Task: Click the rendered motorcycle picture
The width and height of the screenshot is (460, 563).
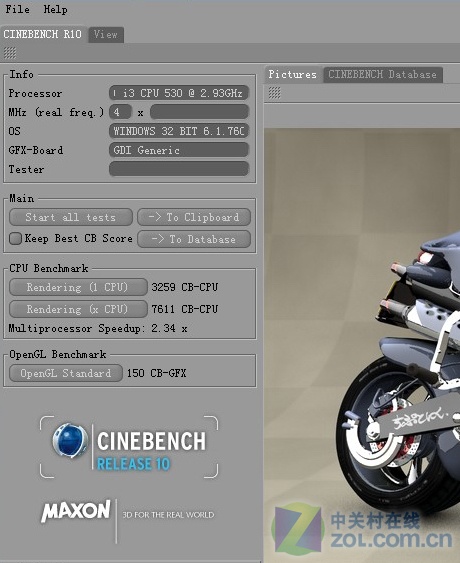Action: [362, 345]
